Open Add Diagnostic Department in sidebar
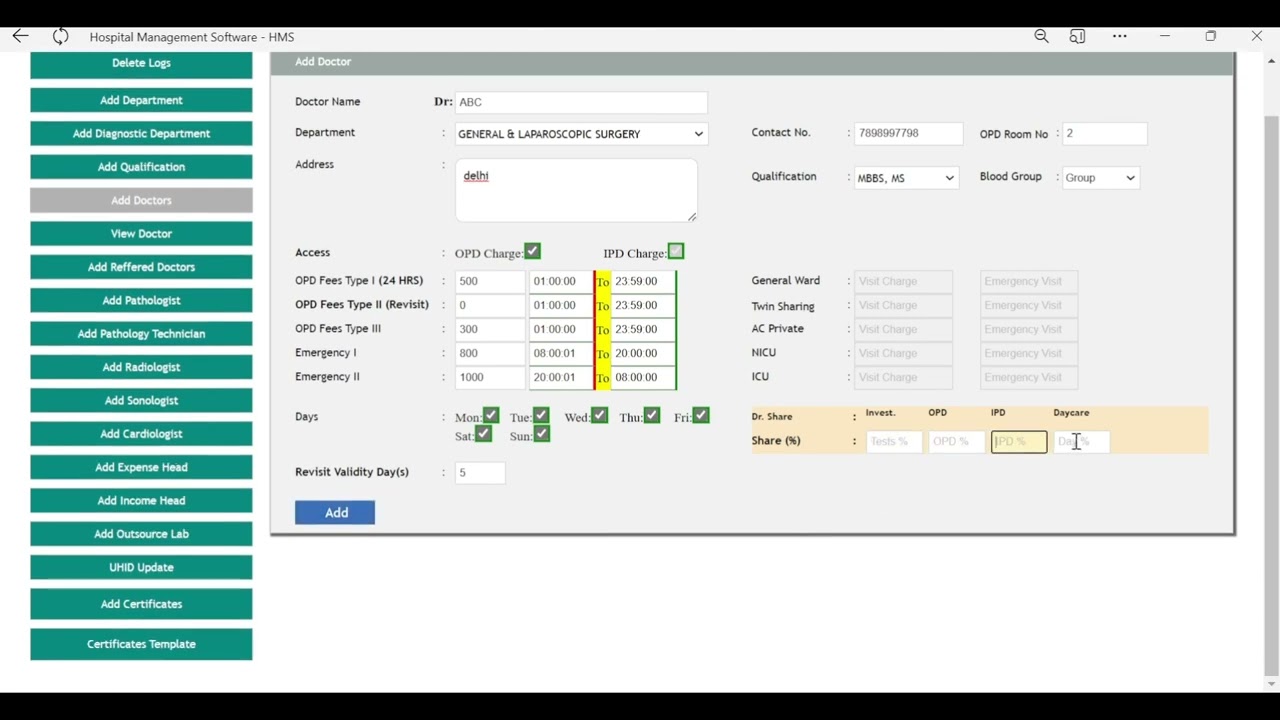 click(141, 134)
